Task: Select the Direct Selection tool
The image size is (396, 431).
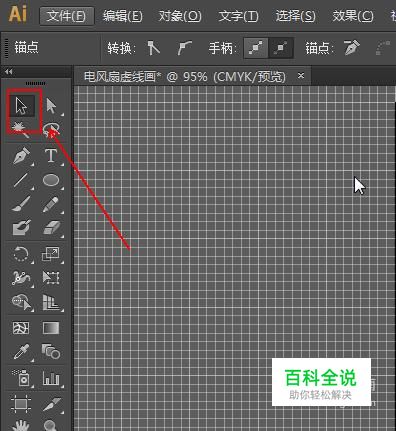Action: (51, 106)
